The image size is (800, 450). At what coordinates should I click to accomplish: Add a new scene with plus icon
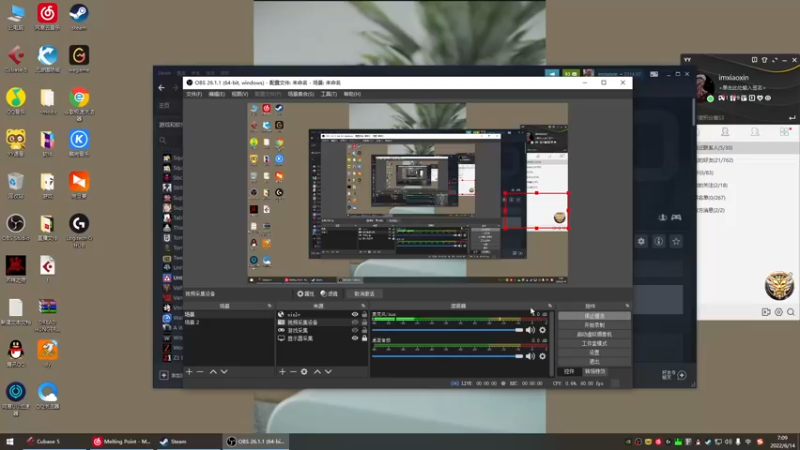pos(189,371)
